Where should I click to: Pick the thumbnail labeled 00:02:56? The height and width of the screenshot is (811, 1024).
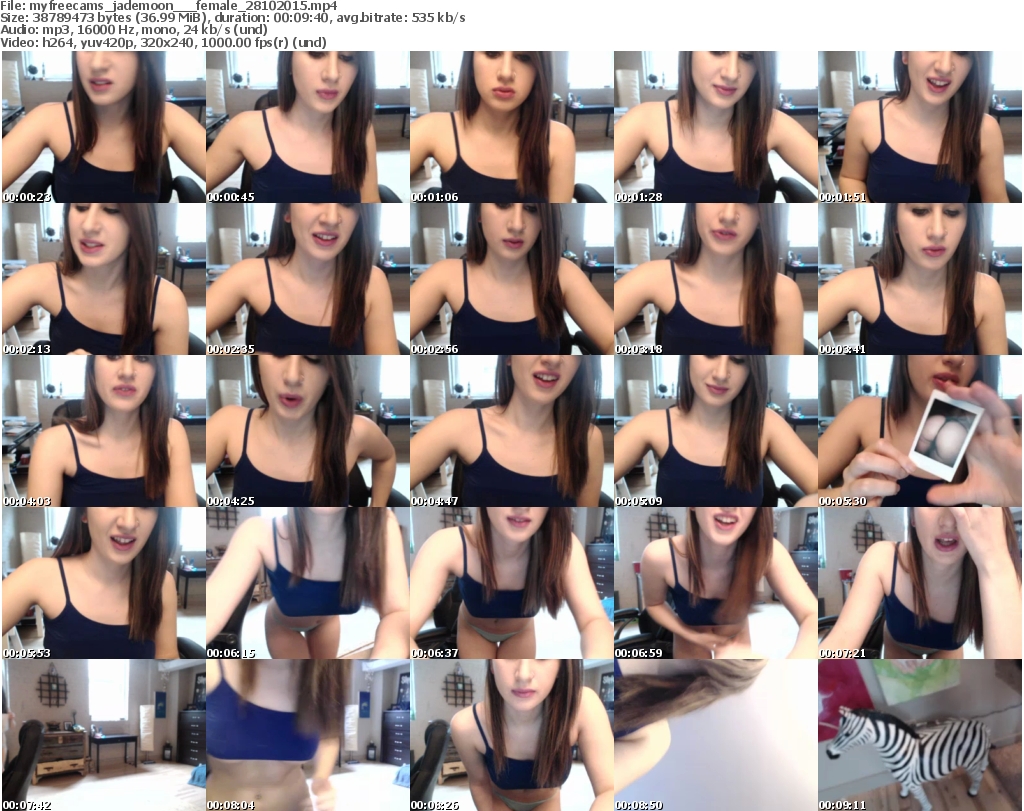coord(511,279)
